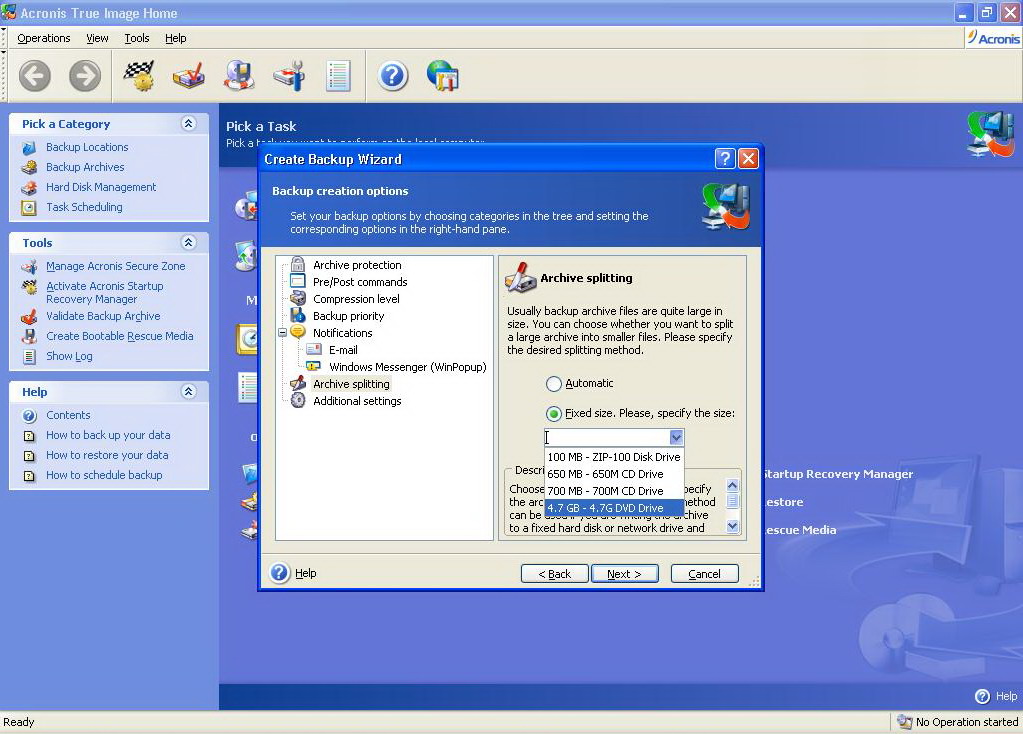Click the Help icon in wizard footer
Screen dimensions: 1023x734
(279, 573)
